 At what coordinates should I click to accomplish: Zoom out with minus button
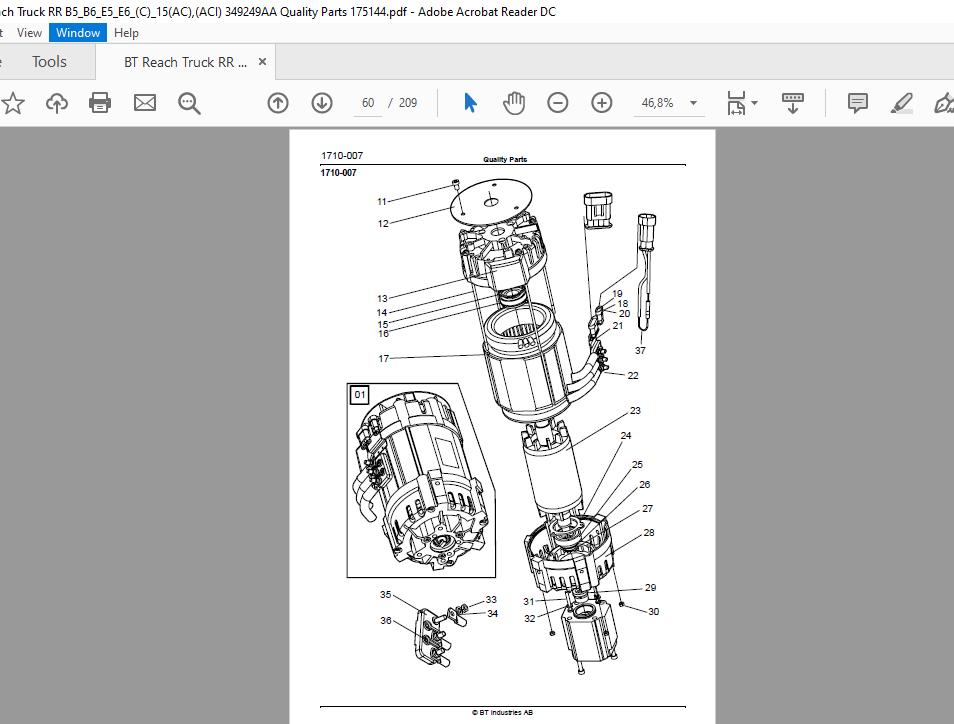point(557,103)
